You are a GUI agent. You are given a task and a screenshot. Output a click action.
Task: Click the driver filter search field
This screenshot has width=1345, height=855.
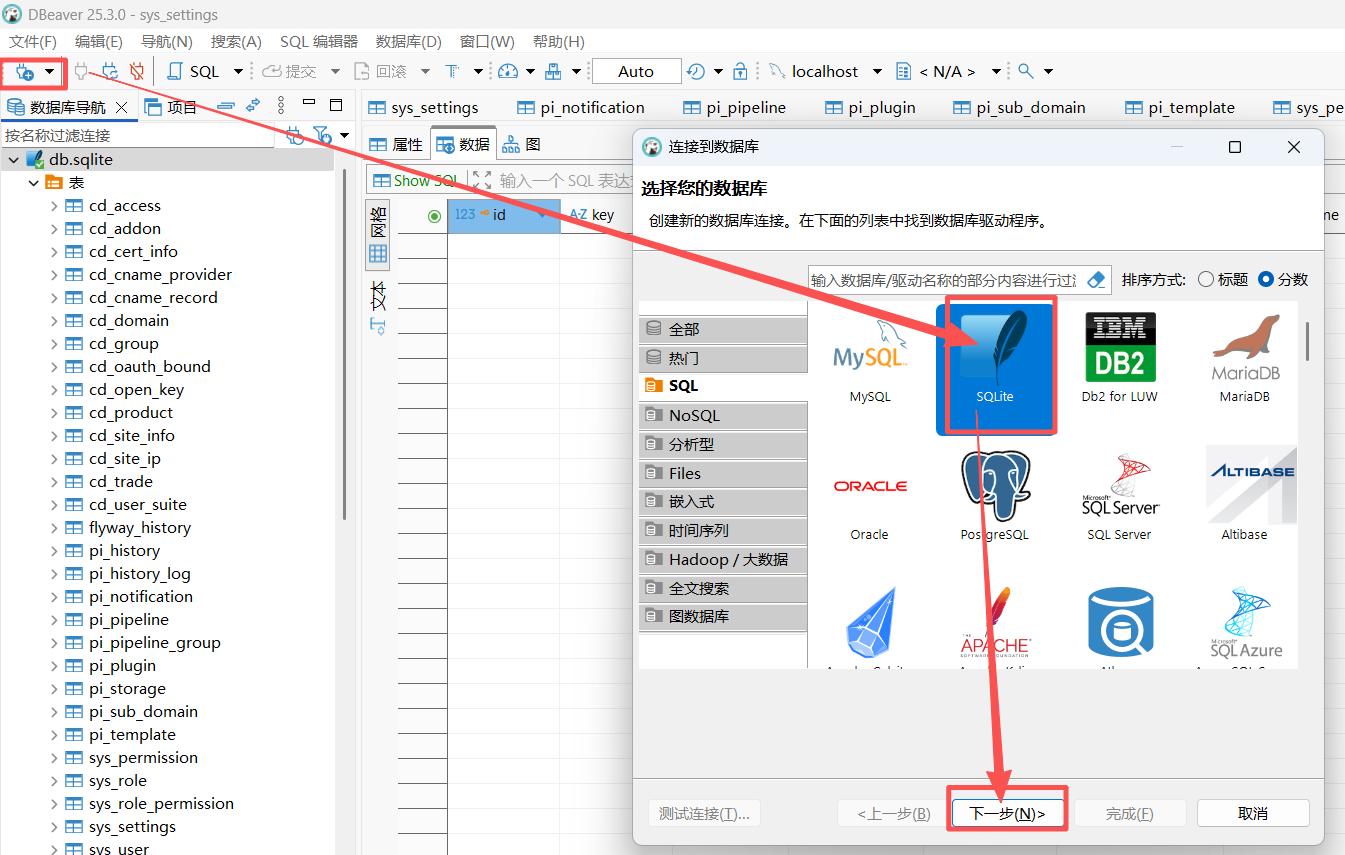944,280
